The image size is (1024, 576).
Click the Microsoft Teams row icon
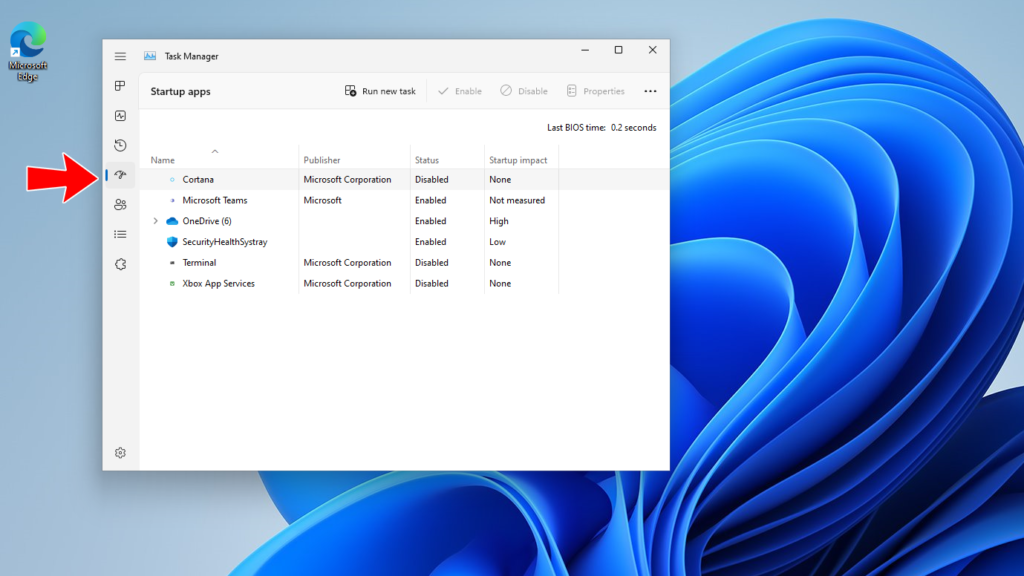(x=172, y=200)
